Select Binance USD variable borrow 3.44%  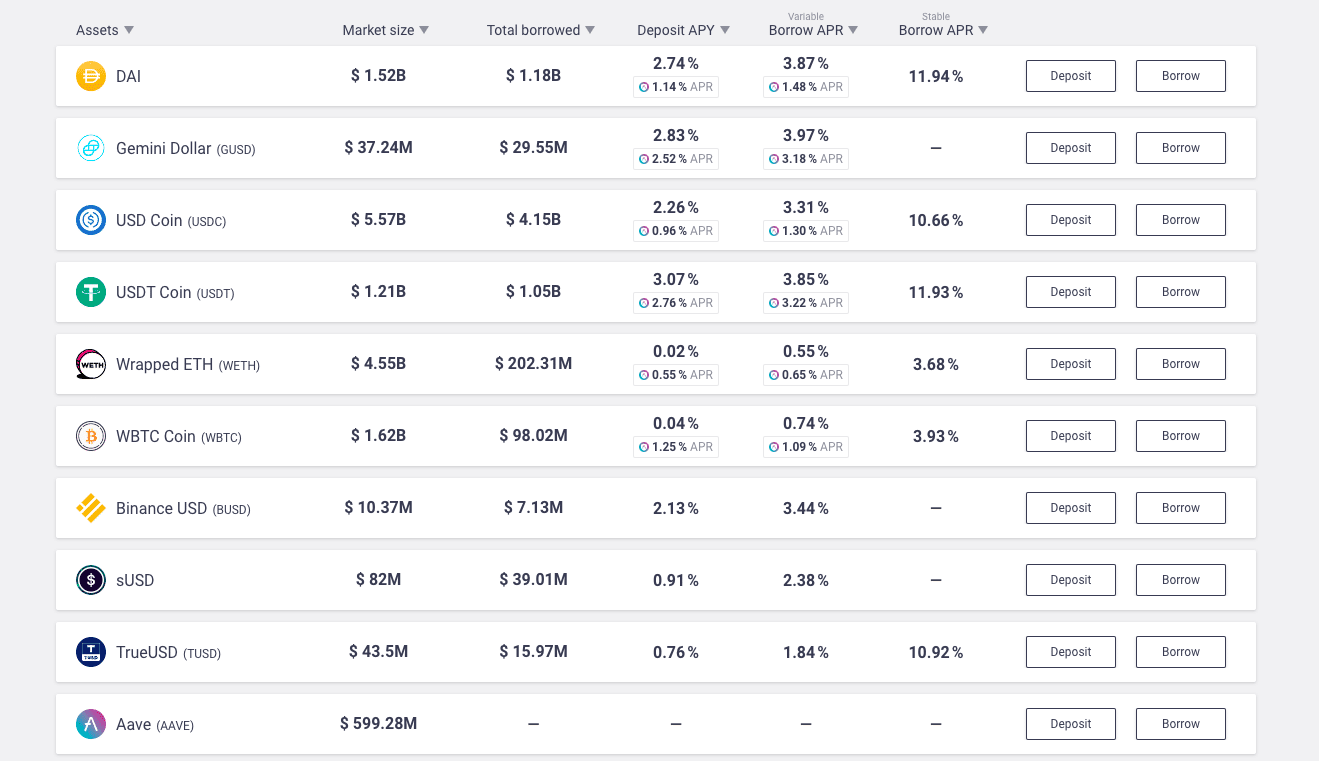click(806, 508)
